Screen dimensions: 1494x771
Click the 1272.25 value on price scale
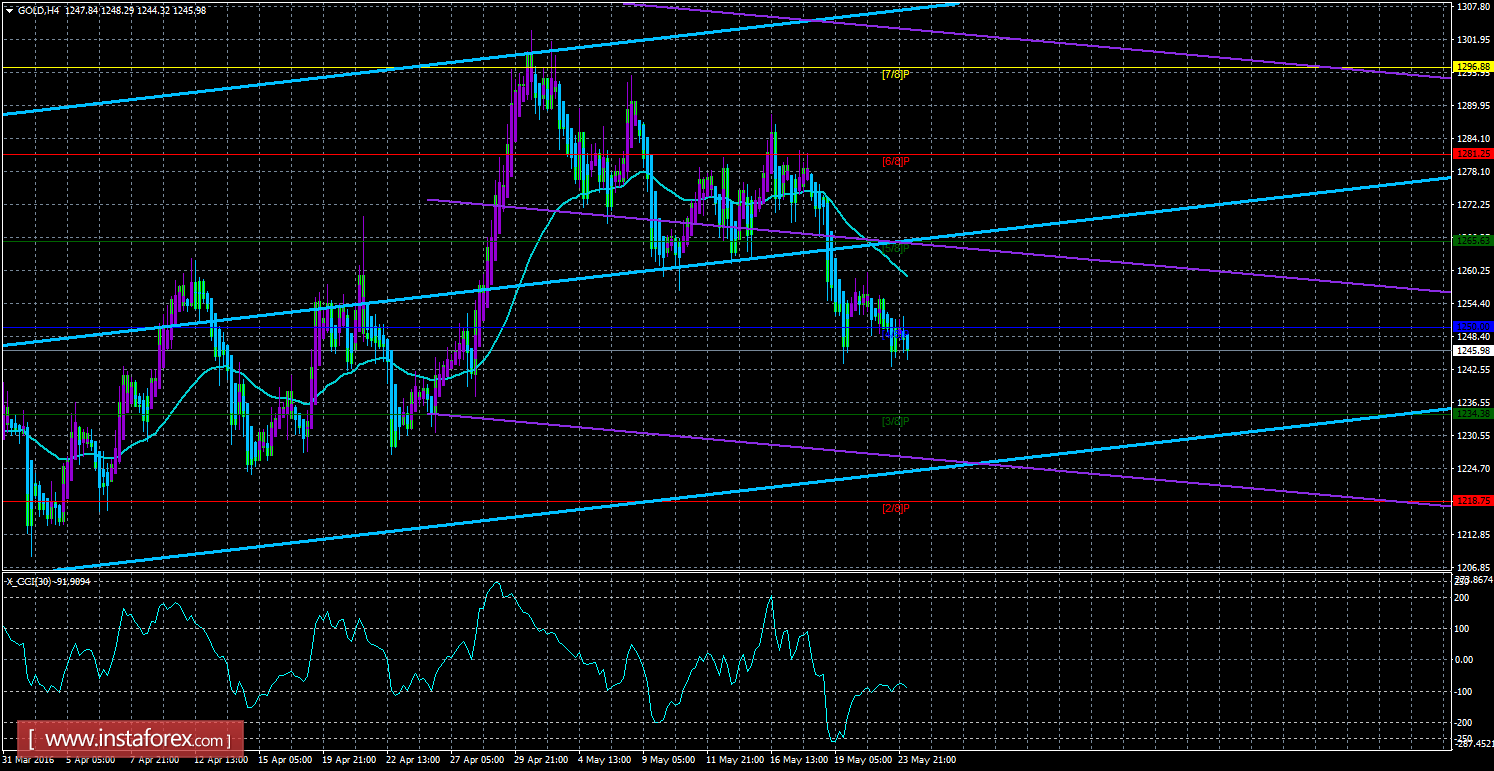click(x=1474, y=205)
